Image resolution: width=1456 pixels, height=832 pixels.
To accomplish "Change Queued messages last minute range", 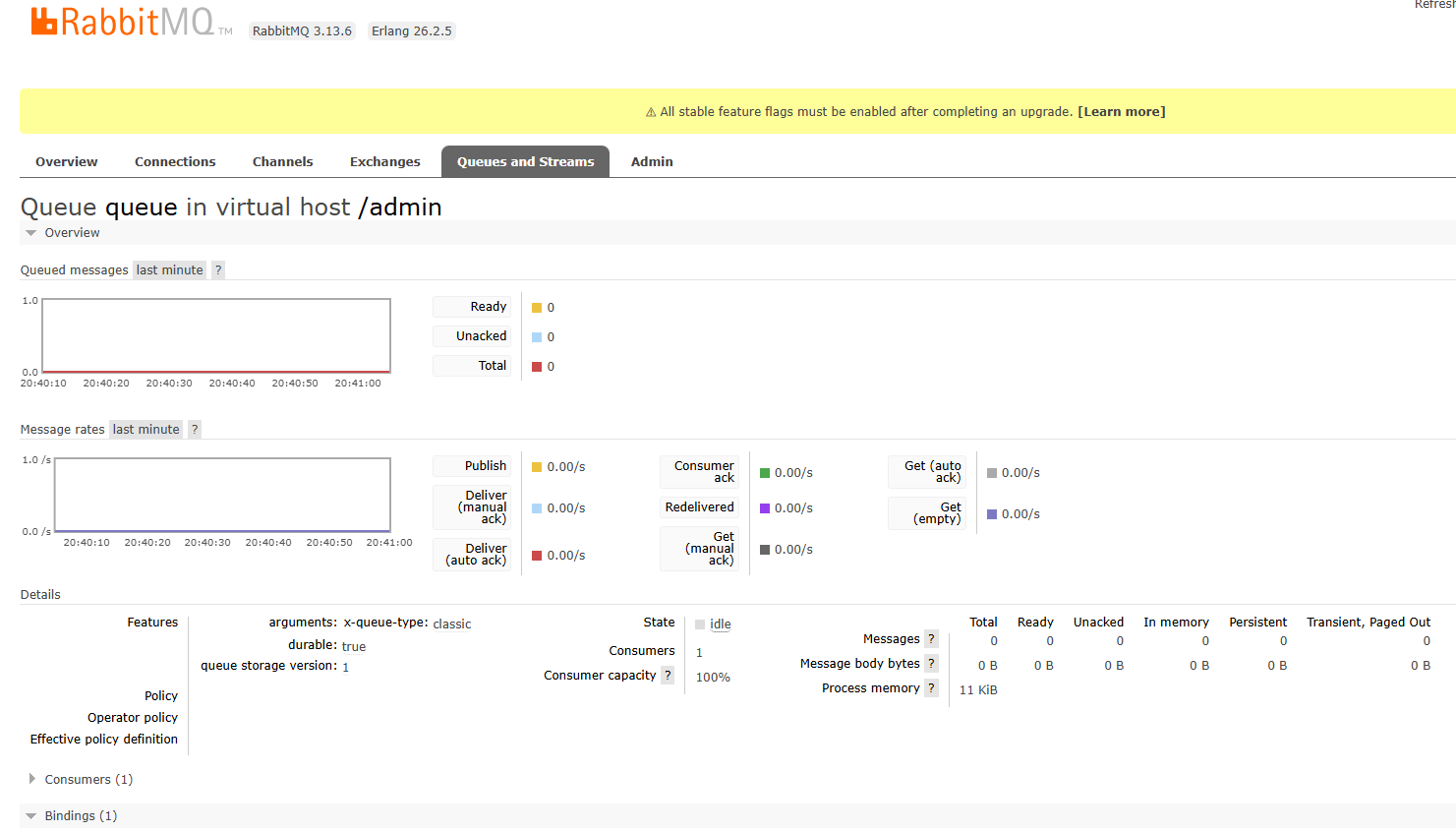I will 169,270.
